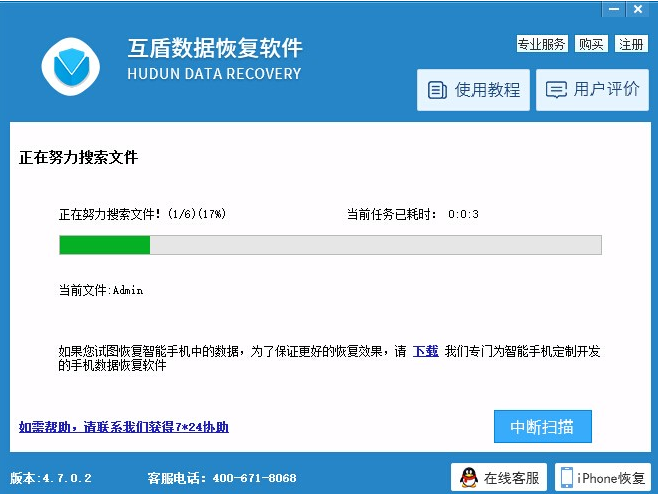The width and height of the screenshot is (658, 494).
Task: Follow the 下载 download link
Action: tap(426, 351)
